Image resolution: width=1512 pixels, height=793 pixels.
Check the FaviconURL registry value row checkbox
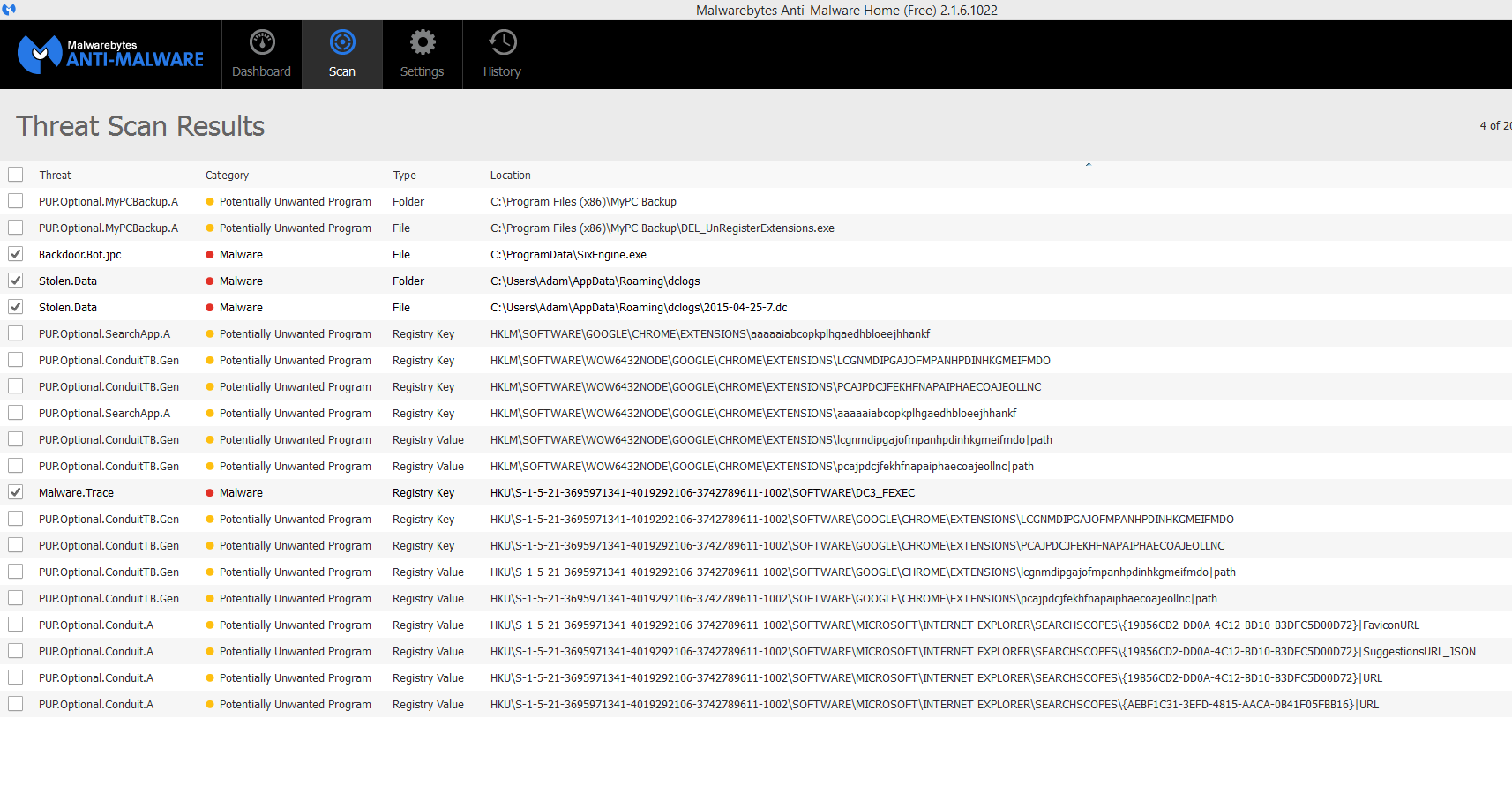pyautogui.click(x=16, y=625)
